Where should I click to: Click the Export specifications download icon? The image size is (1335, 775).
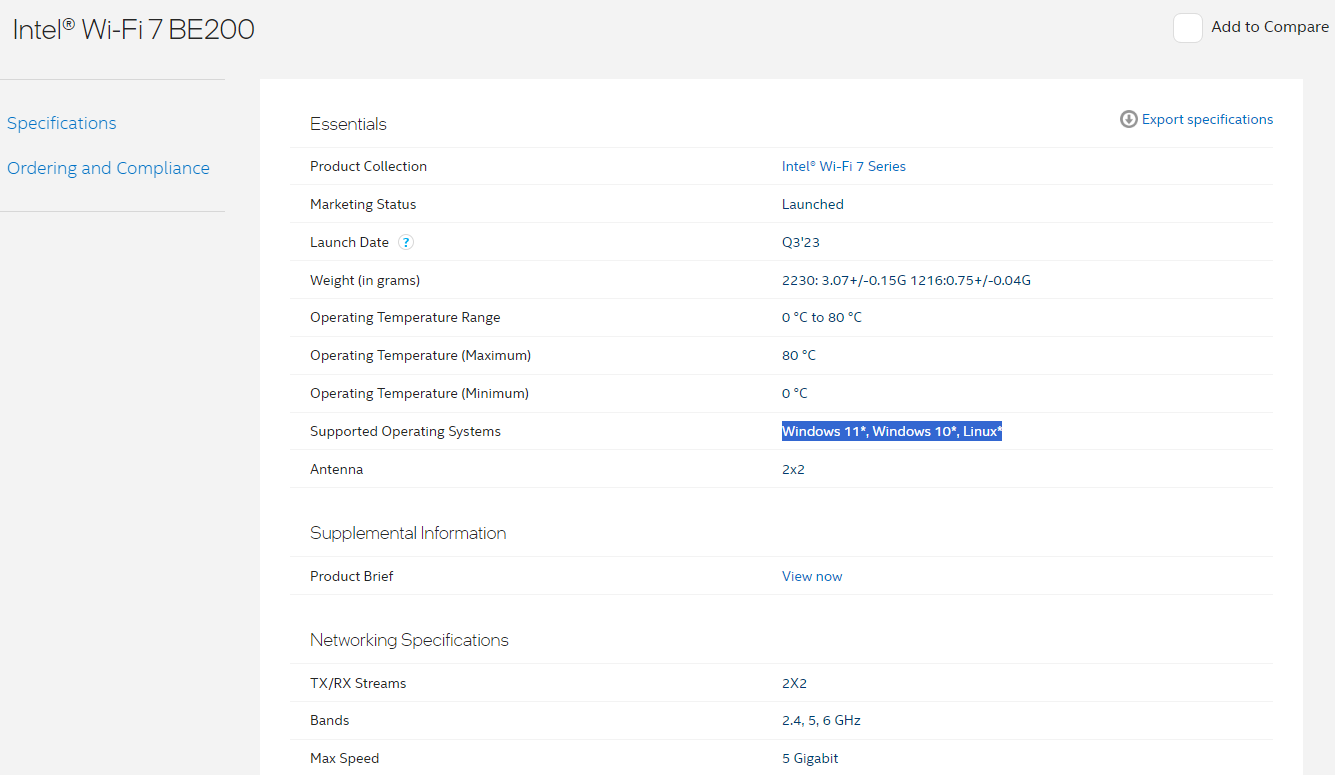[1129, 119]
